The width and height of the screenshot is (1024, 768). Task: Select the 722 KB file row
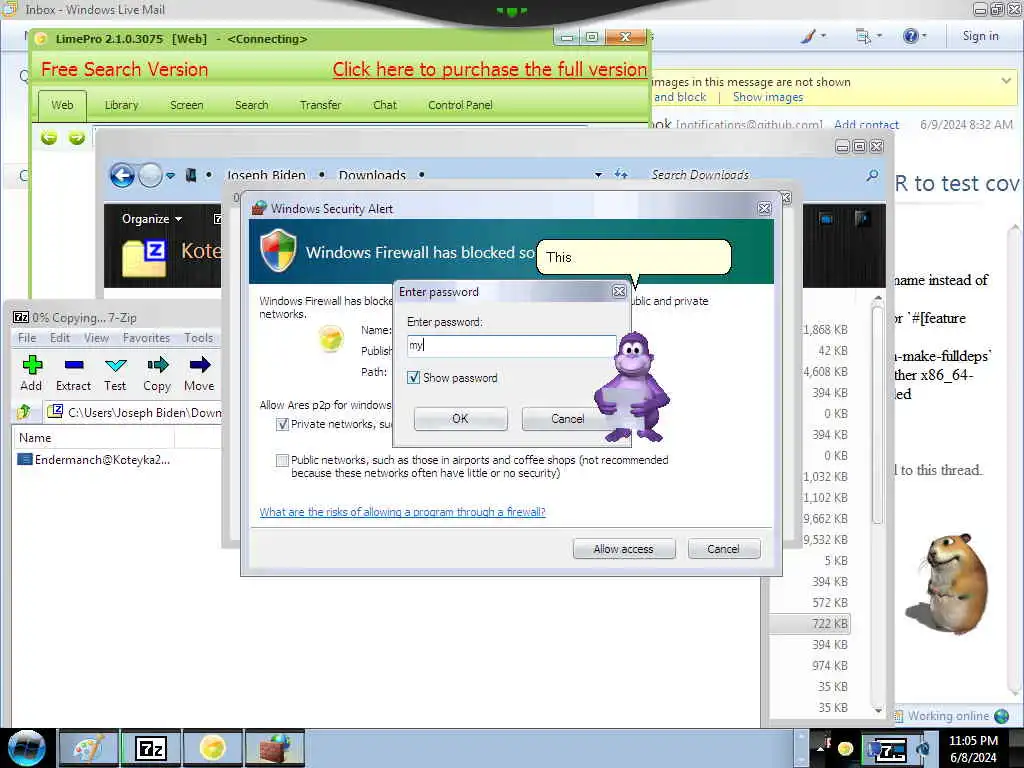pyautogui.click(x=810, y=624)
